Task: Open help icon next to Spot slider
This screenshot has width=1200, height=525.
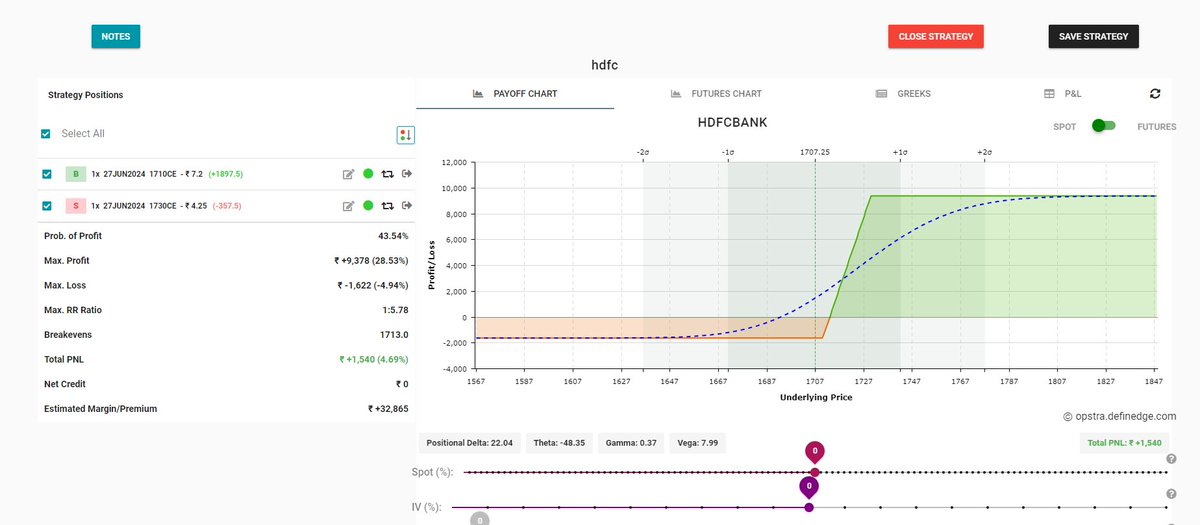Action: tap(1171, 458)
